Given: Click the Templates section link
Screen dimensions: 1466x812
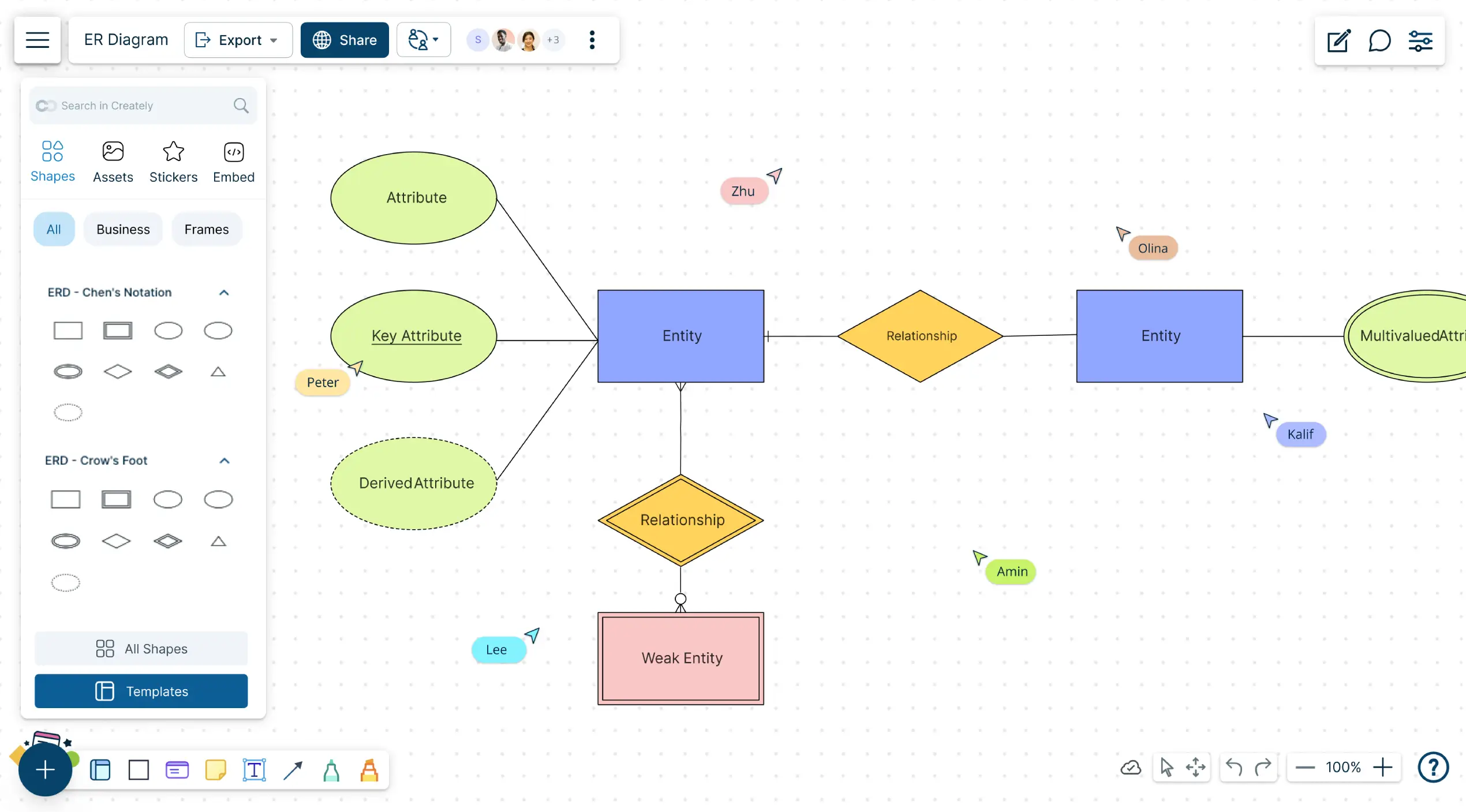Looking at the screenshot, I should click(141, 691).
